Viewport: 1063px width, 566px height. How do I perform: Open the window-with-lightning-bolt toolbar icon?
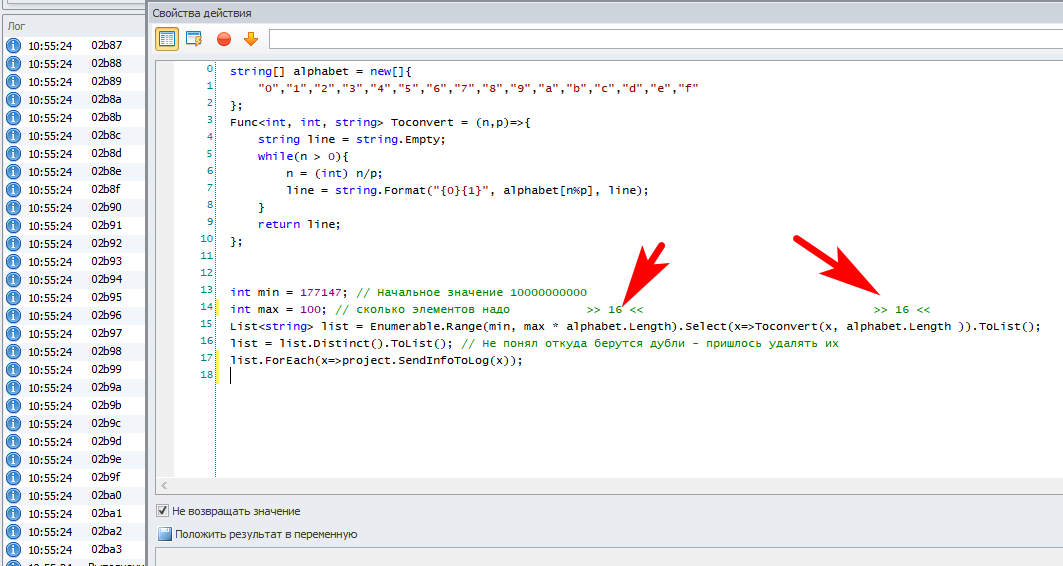[194, 39]
